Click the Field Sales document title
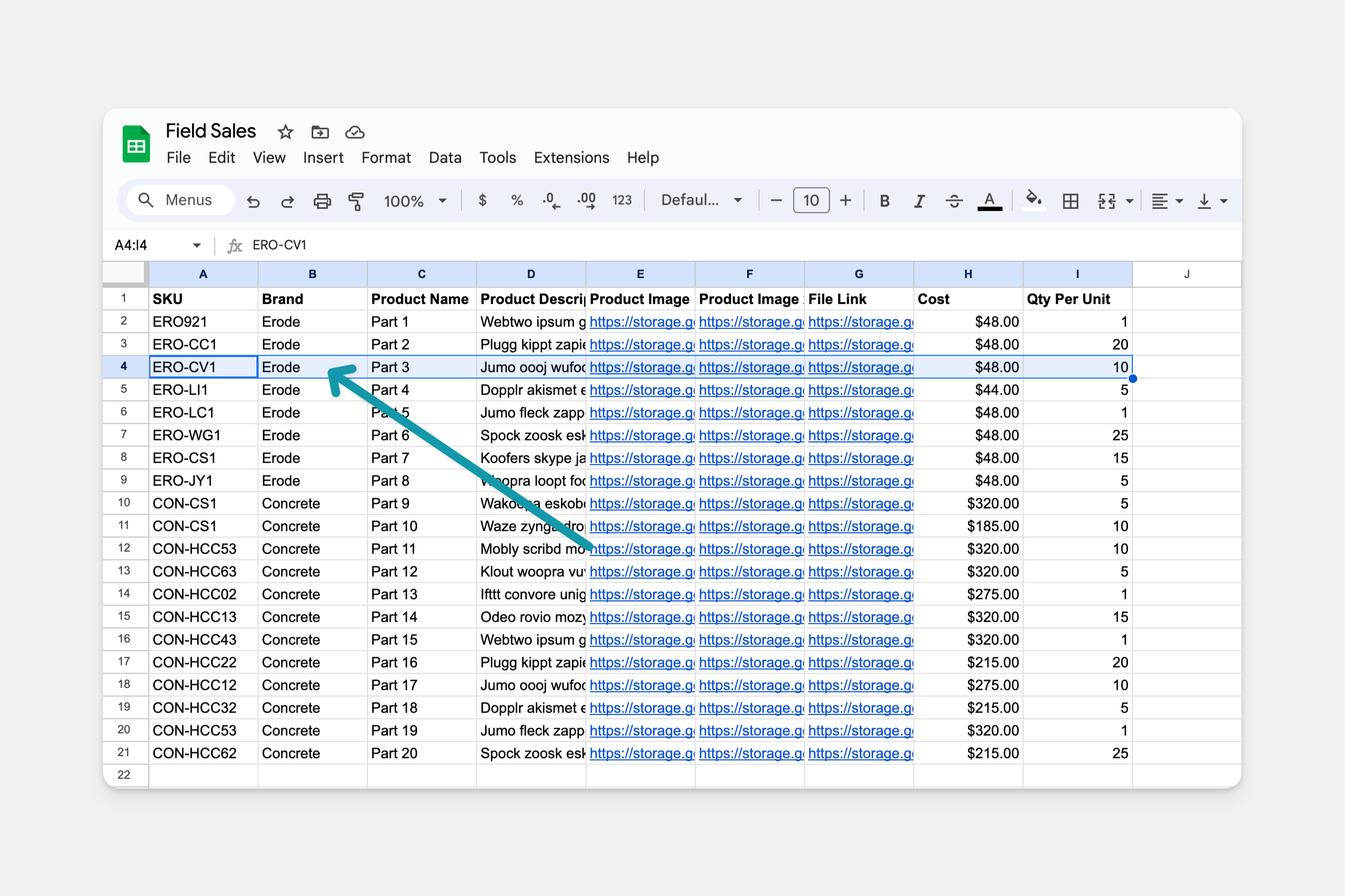This screenshot has height=896, width=1345. coord(210,131)
